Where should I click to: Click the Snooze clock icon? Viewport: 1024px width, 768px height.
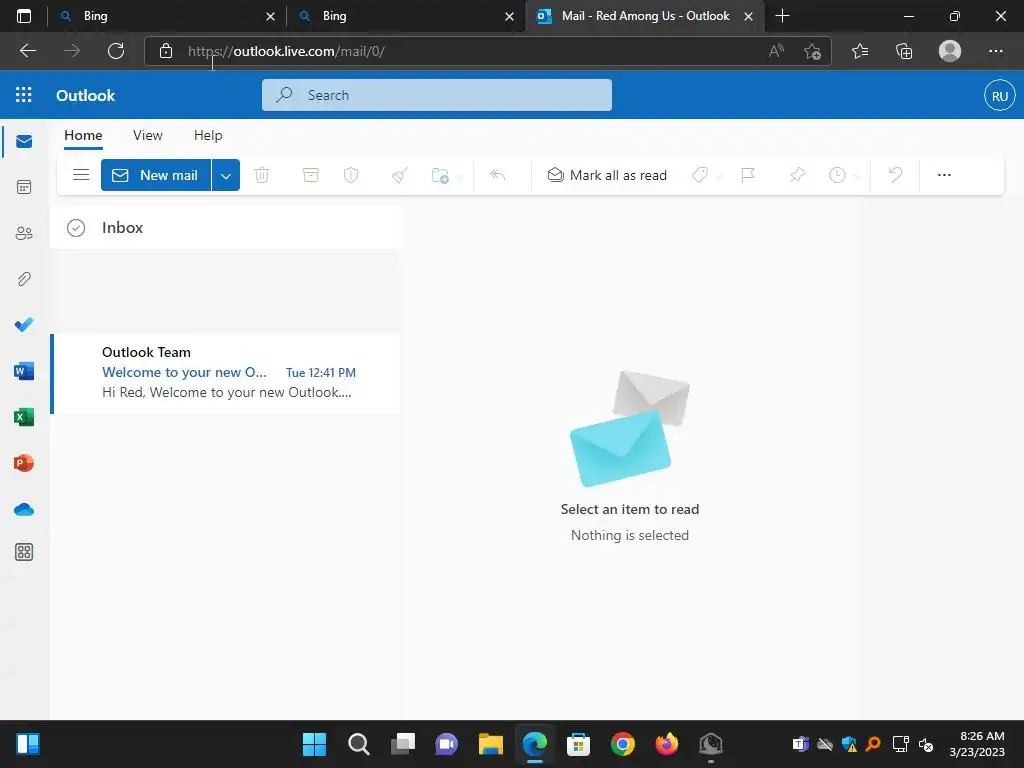[837, 175]
